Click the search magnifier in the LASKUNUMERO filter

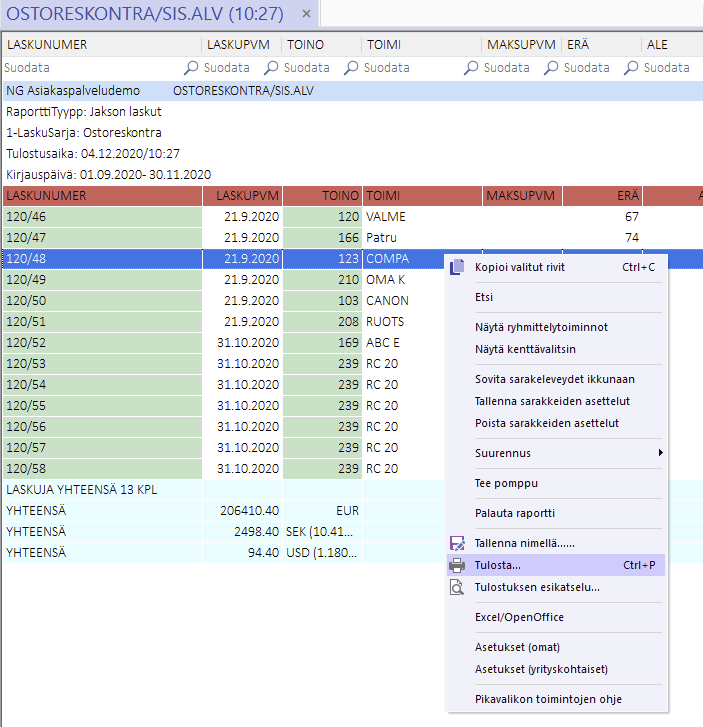191,68
